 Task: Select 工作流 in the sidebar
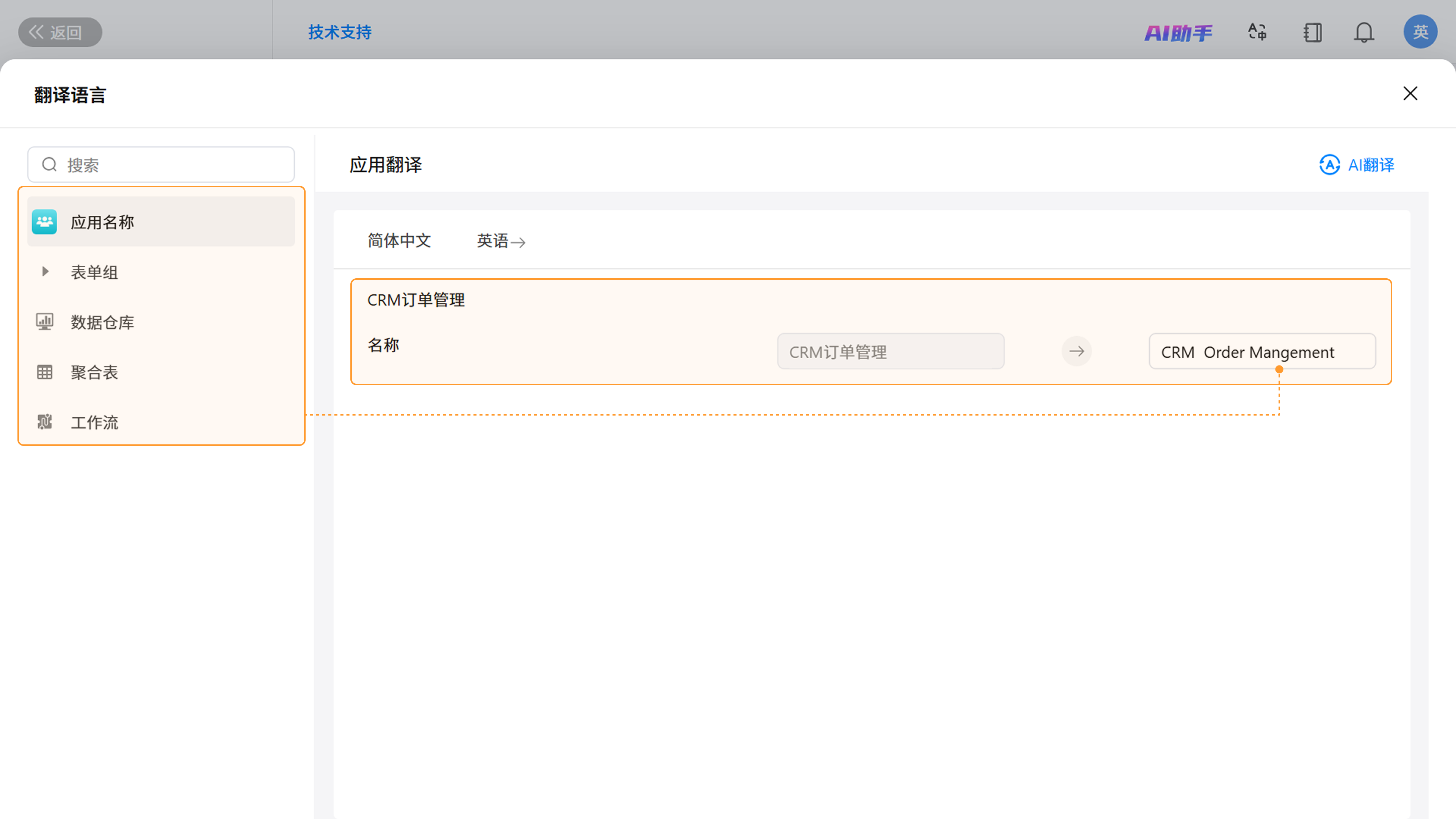coord(161,422)
